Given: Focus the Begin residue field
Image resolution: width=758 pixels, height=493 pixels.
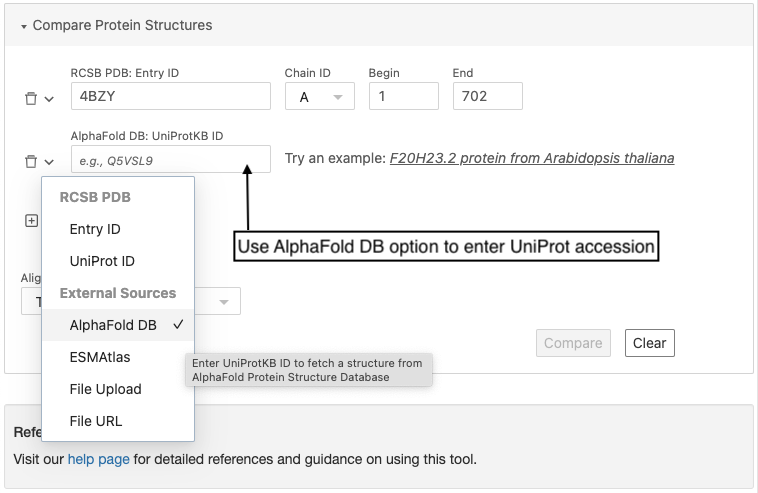Looking at the screenshot, I should (404, 96).
